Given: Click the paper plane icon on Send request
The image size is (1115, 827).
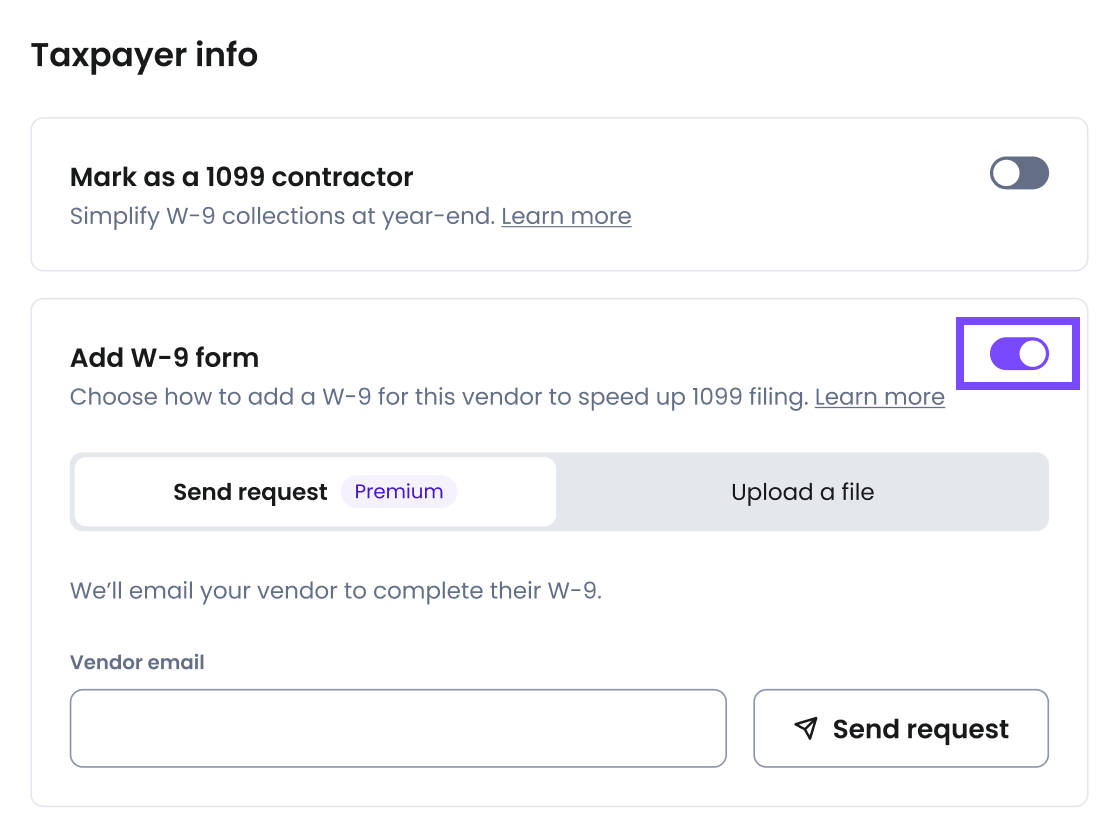Looking at the screenshot, I should (806, 728).
